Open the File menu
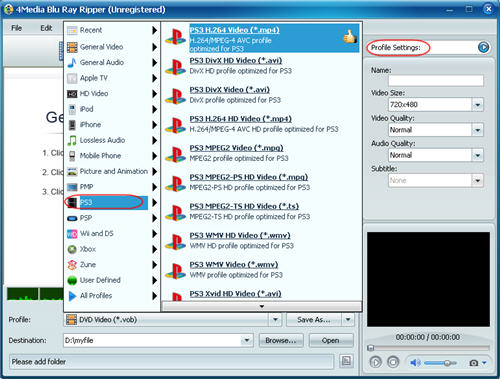Viewport: 500px width, 379px height. coord(16,28)
